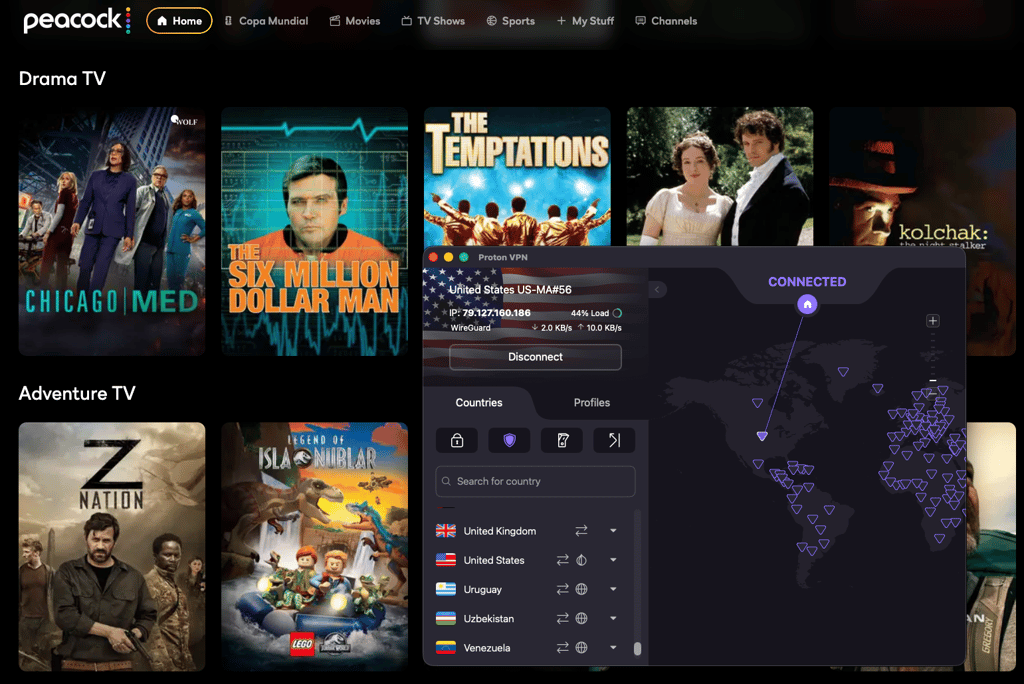Open The Six Million Dollar Man poster
1024x684 pixels.
[x=314, y=231]
